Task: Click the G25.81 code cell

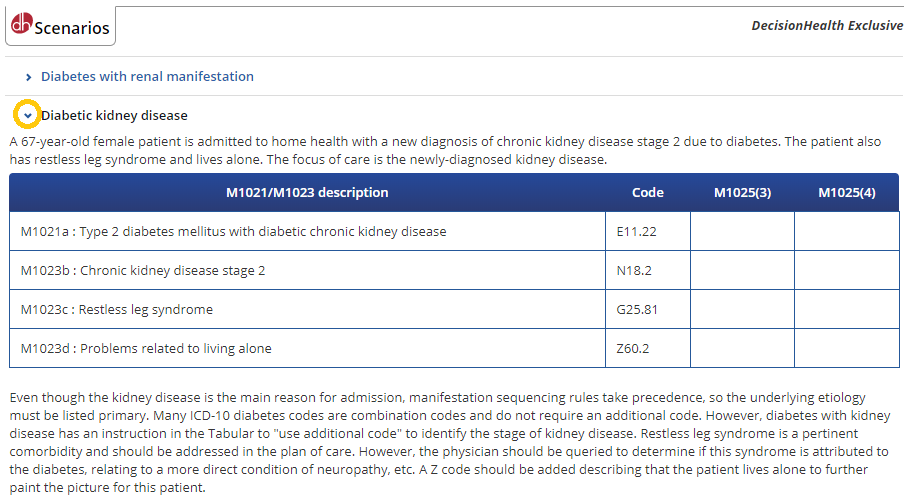Action: 637,310
